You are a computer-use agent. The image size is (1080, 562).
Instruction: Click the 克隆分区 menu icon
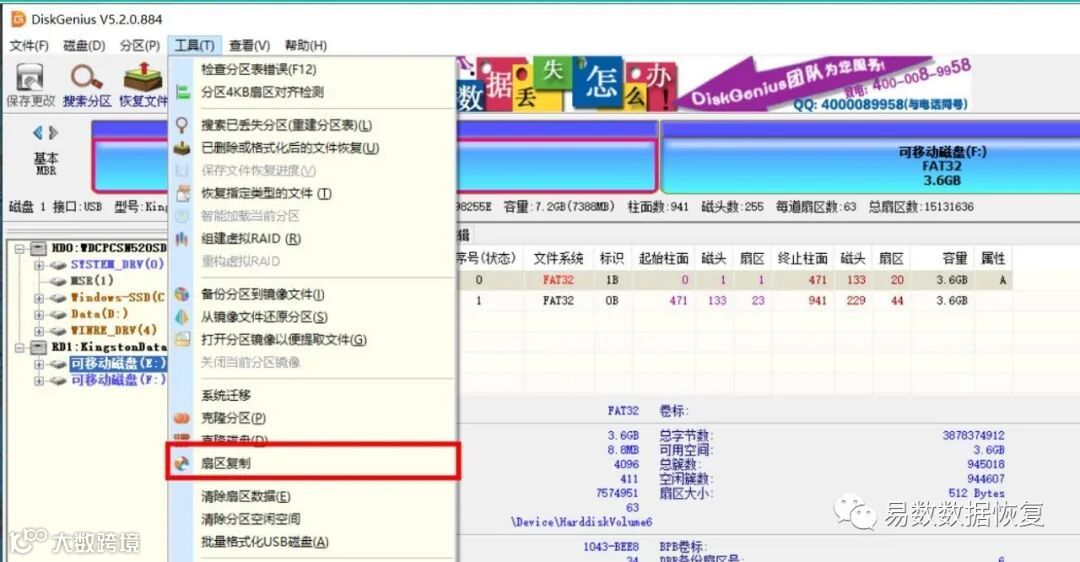182,417
